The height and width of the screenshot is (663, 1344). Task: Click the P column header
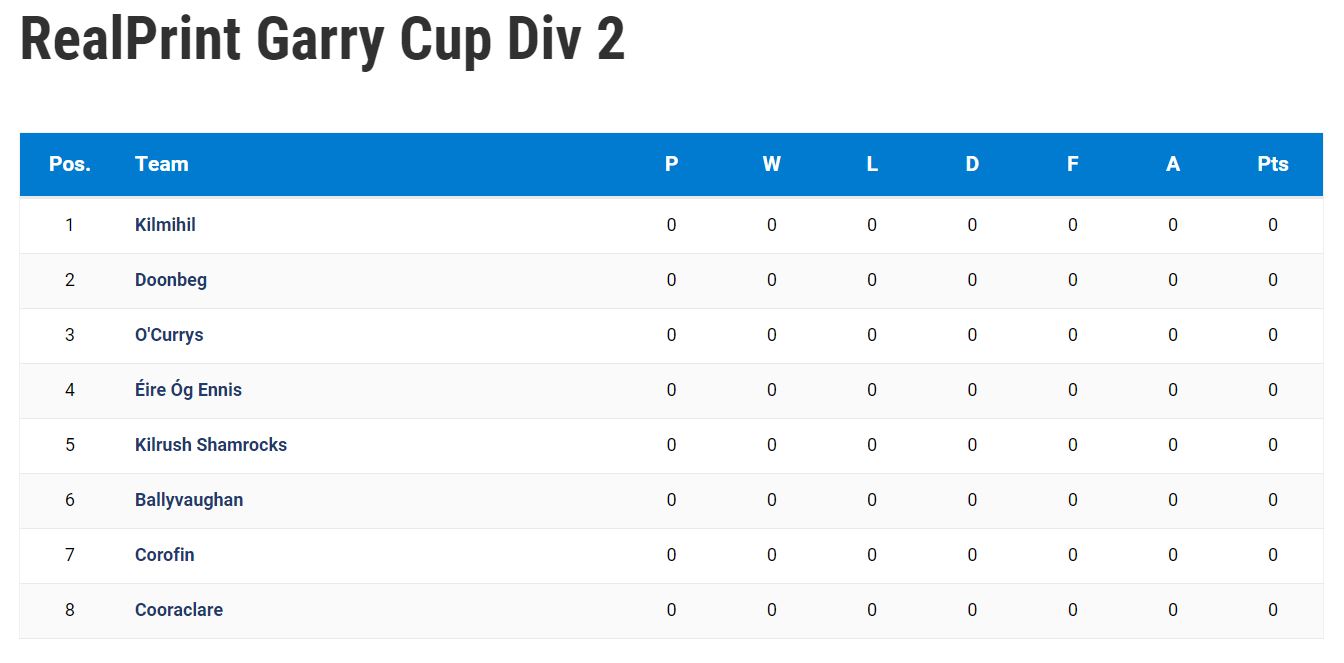671,164
